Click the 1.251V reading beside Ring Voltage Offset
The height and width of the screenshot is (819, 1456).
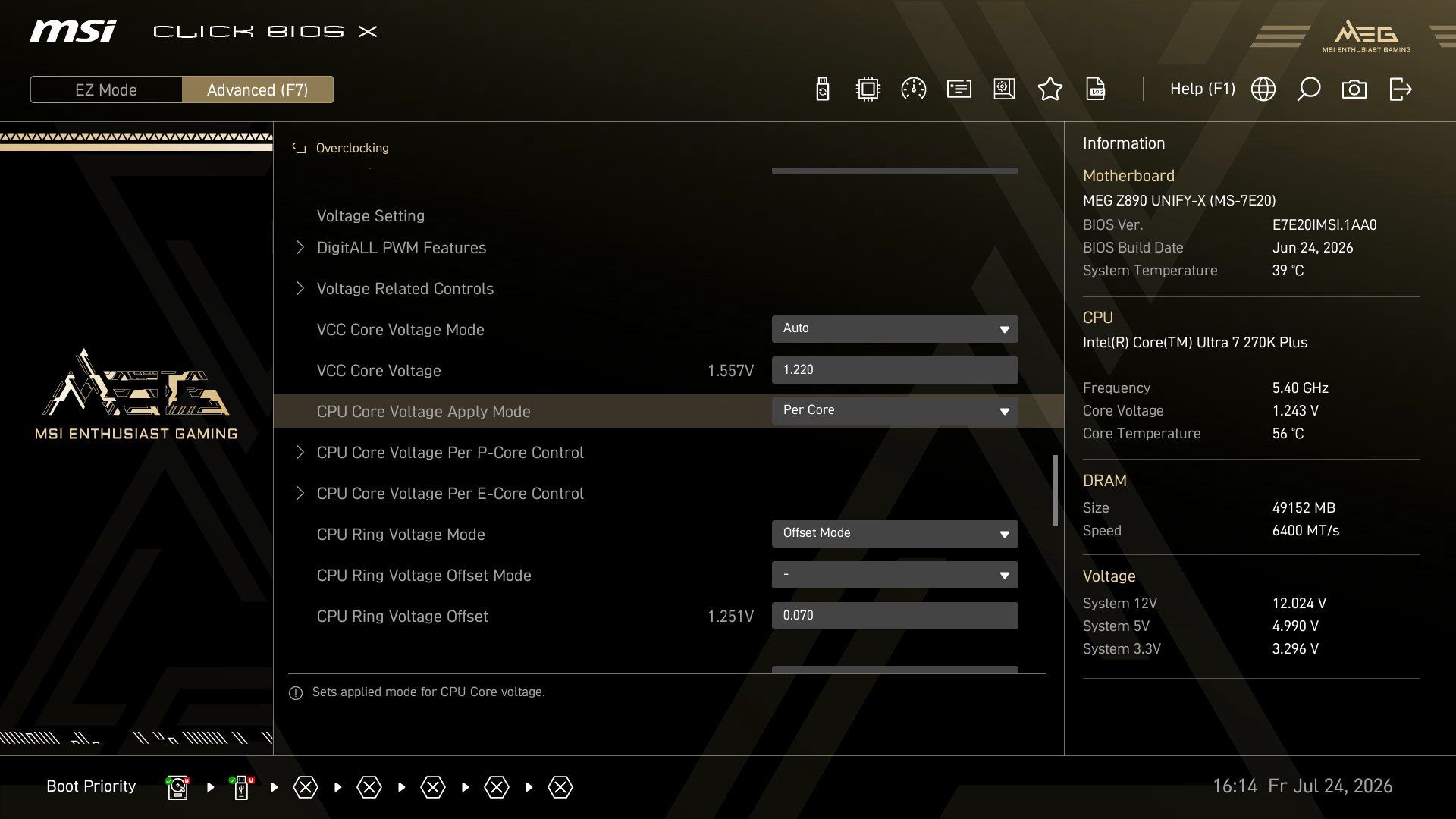click(730, 617)
